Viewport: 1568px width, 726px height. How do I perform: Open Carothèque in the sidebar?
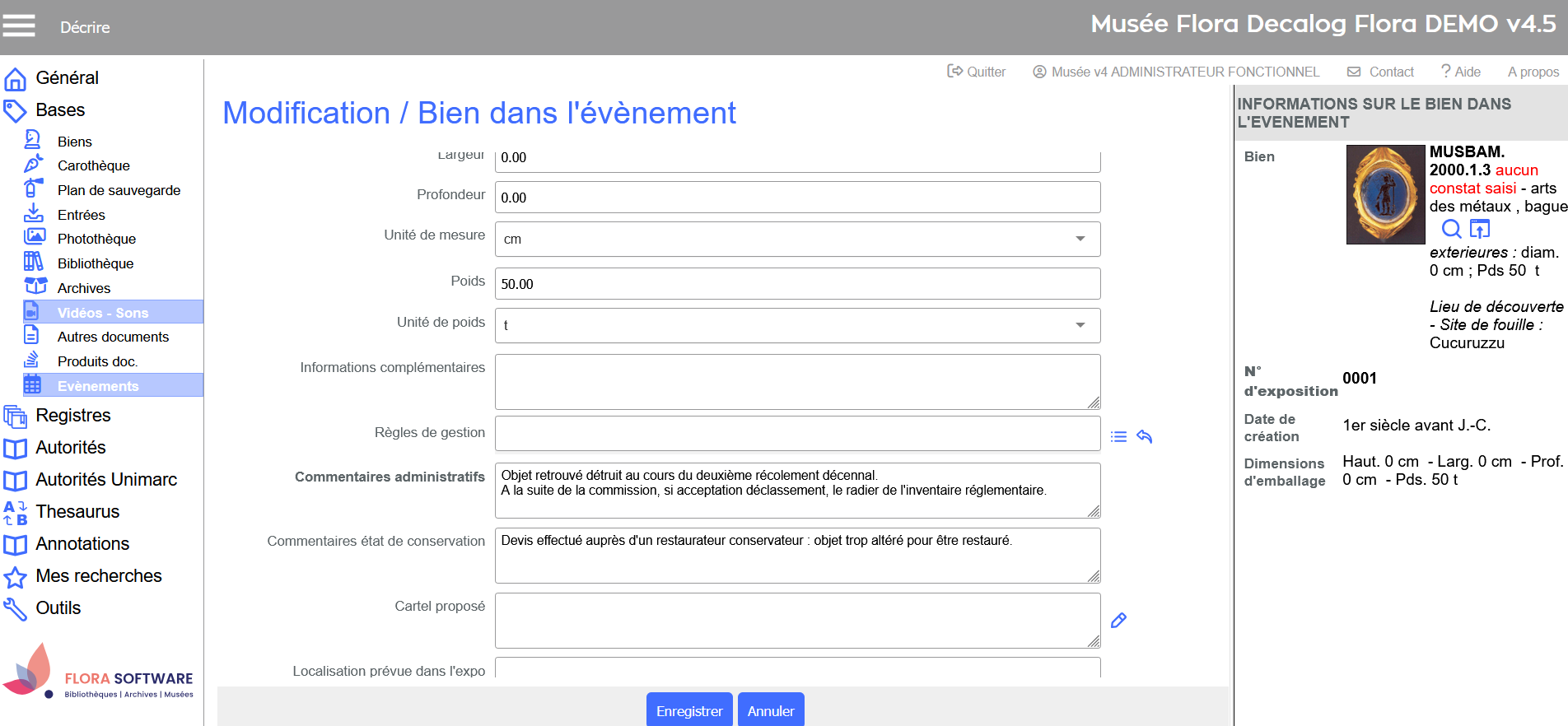coord(93,165)
